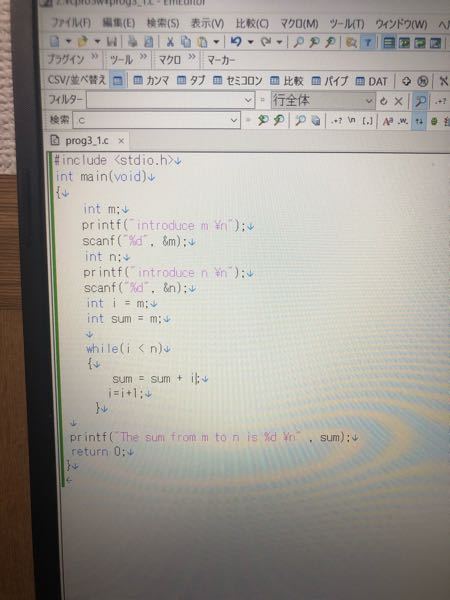The image size is (450, 600).
Task: Click the Copy icon
Action: (186, 42)
